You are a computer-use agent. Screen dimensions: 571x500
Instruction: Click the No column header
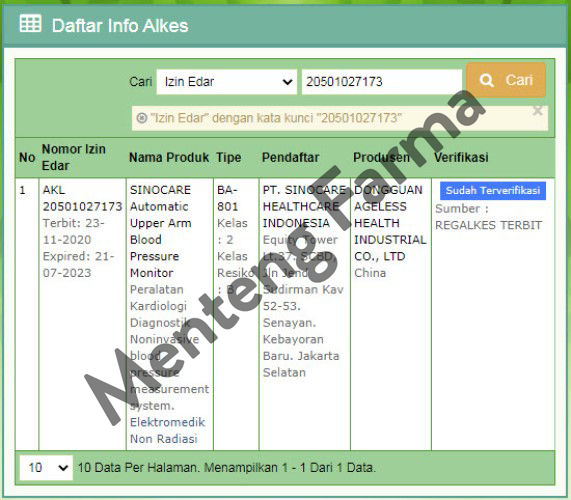[27, 157]
